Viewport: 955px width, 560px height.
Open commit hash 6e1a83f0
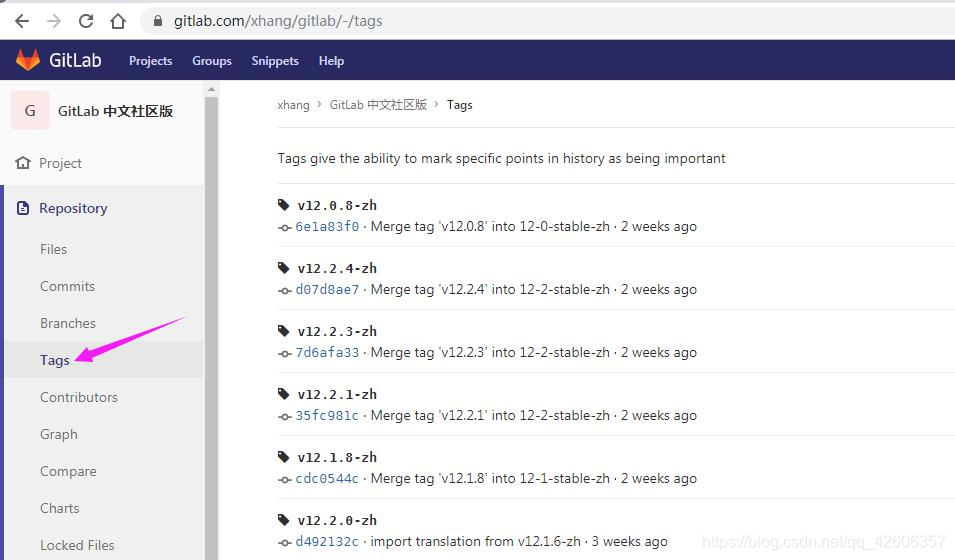point(327,227)
